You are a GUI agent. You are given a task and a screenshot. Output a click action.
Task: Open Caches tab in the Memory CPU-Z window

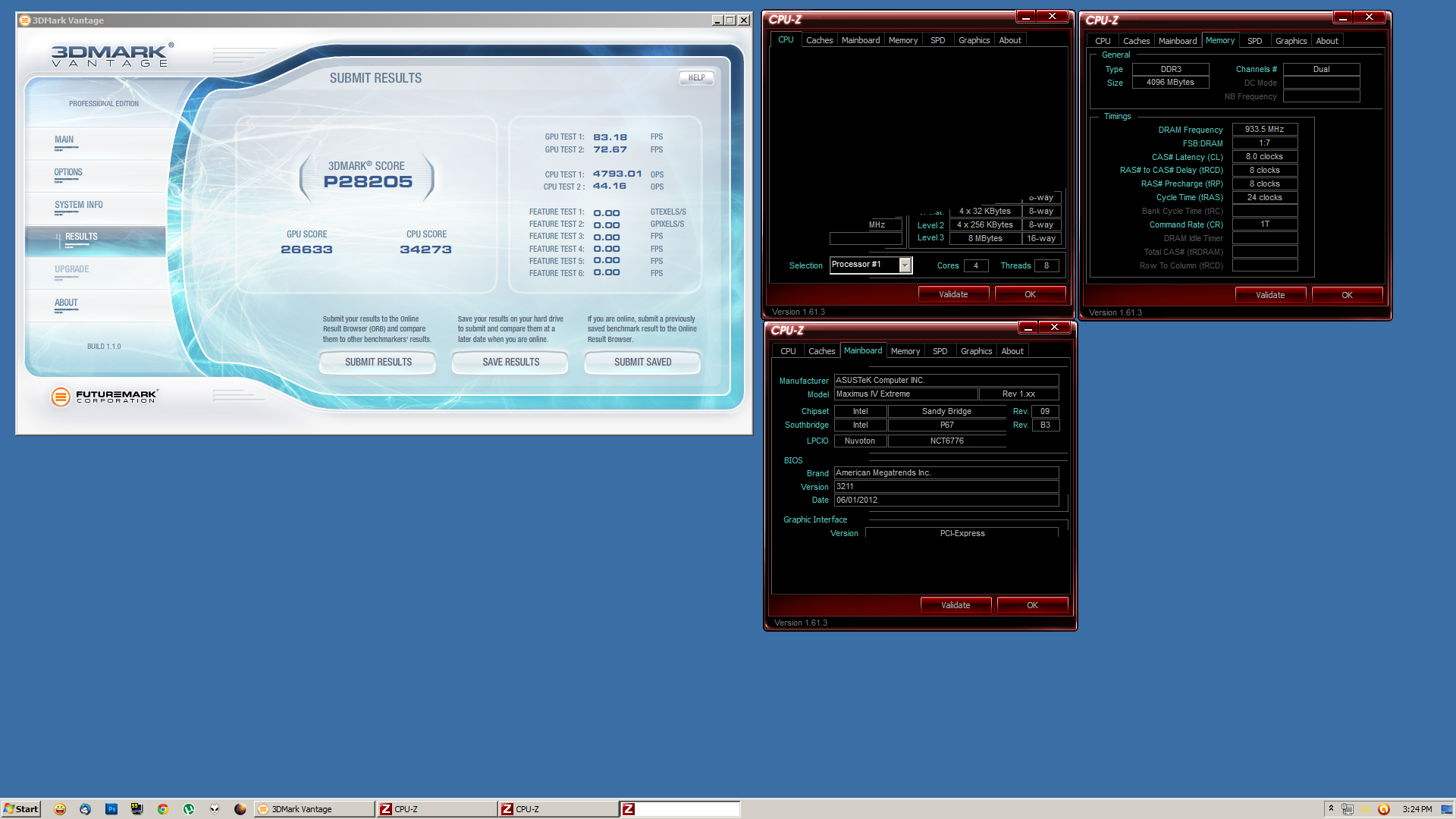(x=1136, y=41)
